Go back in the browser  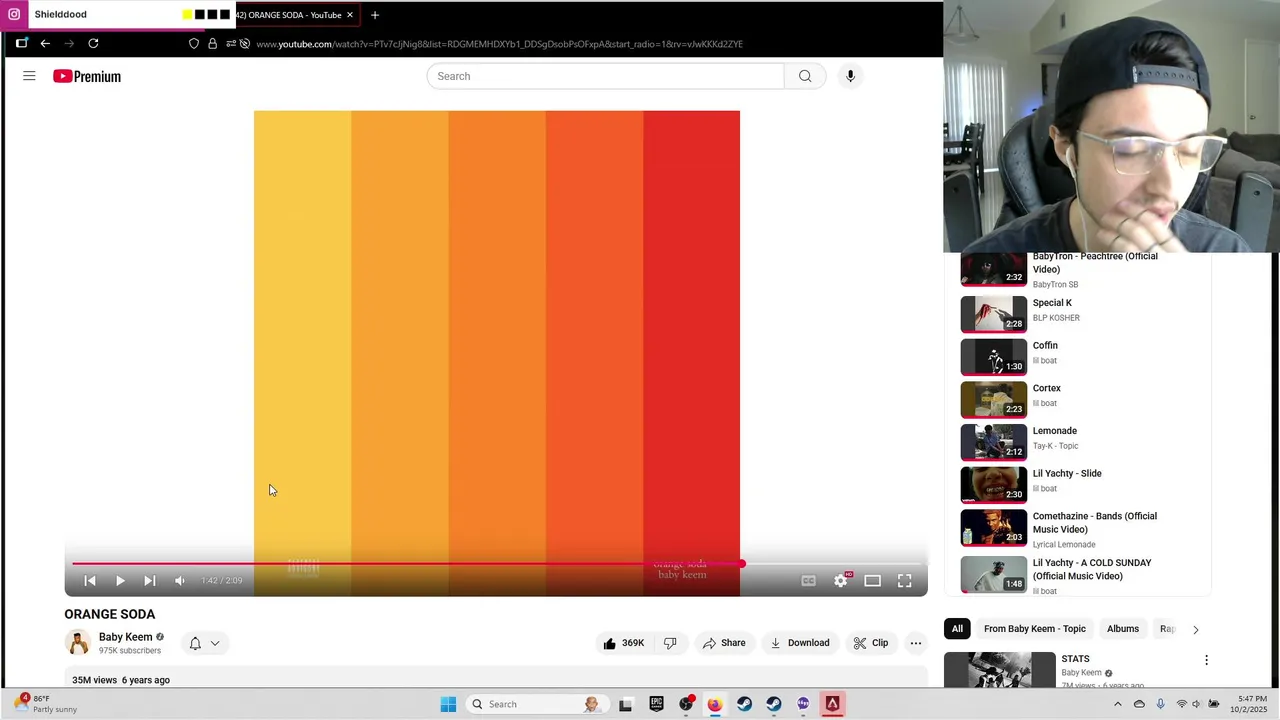pos(45,44)
